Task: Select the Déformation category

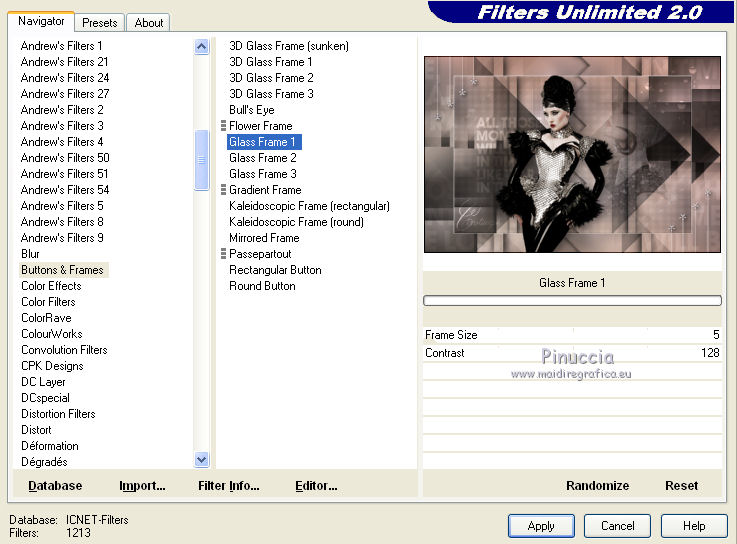Action: [x=50, y=445]
